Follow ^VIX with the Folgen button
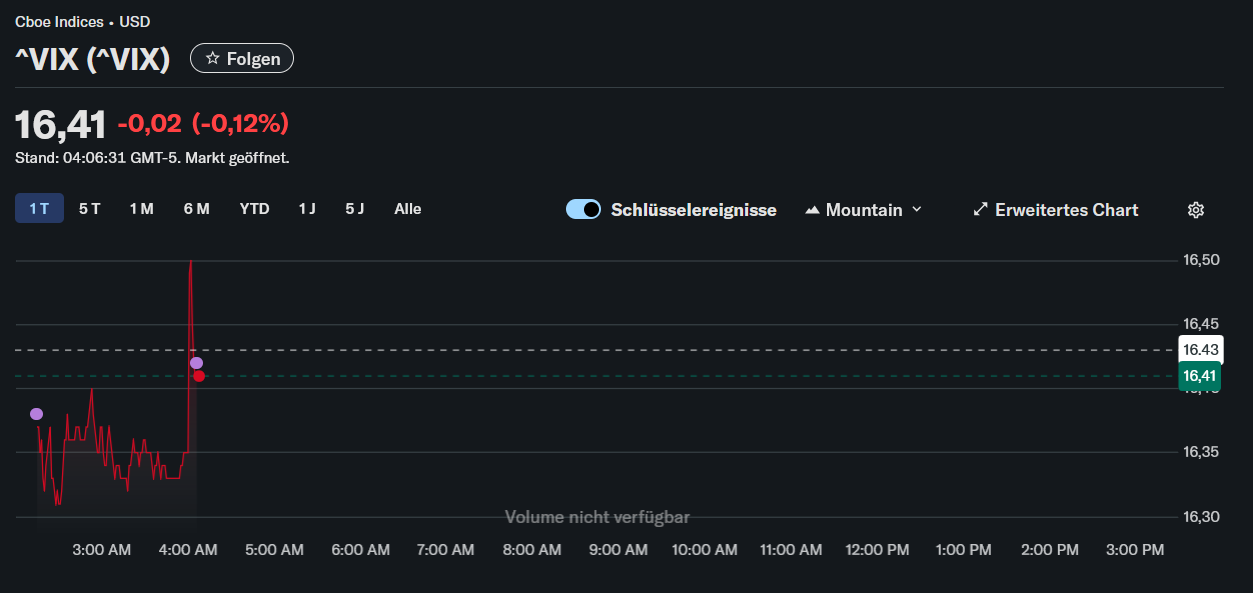1253x593 pixels. pyautogui.click(x=242, y=59)
